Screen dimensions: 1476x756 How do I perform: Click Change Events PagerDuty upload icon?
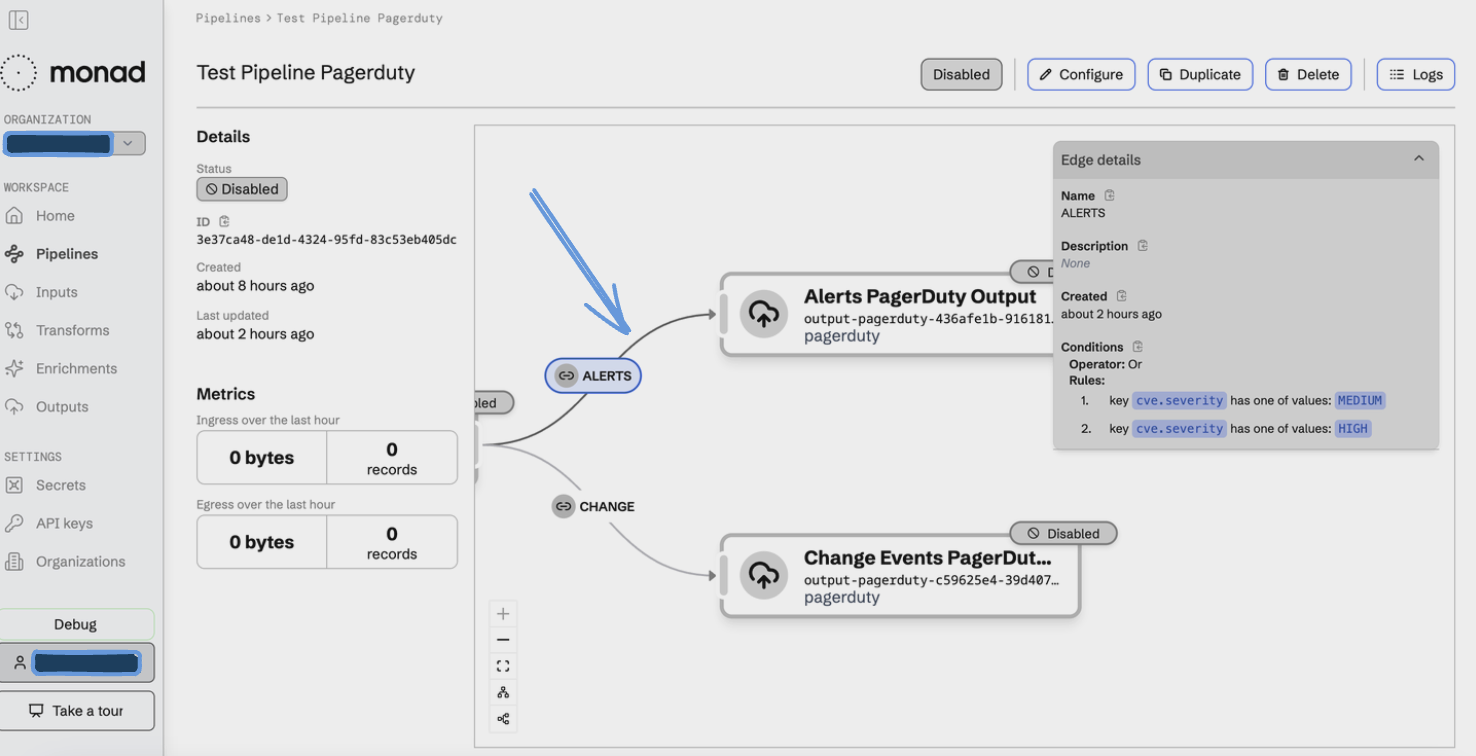point(764,575)
